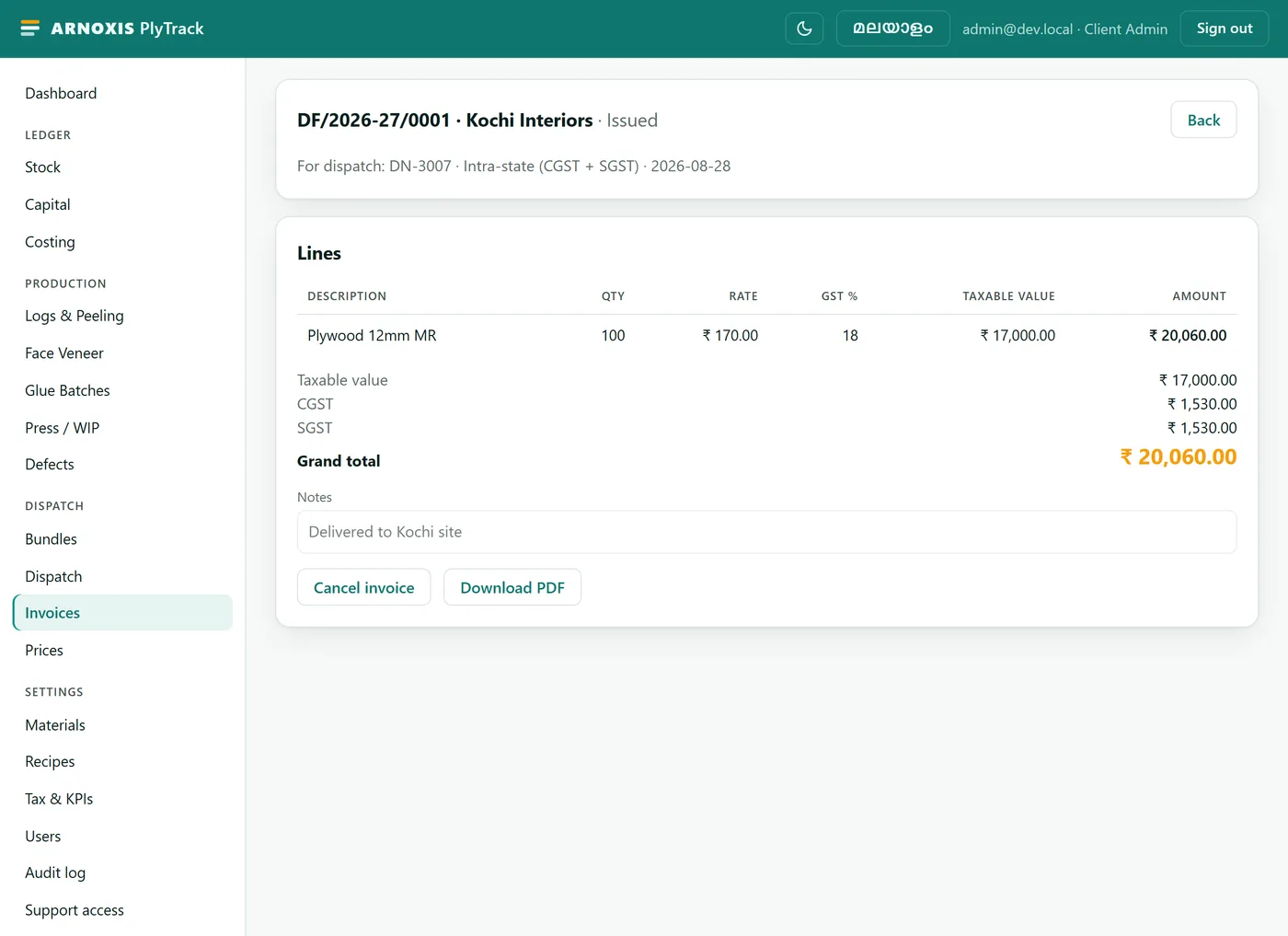
Task: Click the Notes input field
Action: coord(766,532)
